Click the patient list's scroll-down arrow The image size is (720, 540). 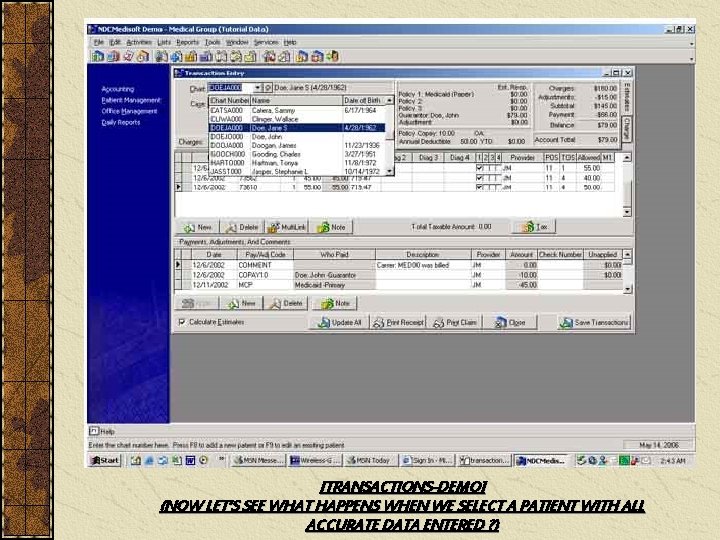(x=389, y=171)
